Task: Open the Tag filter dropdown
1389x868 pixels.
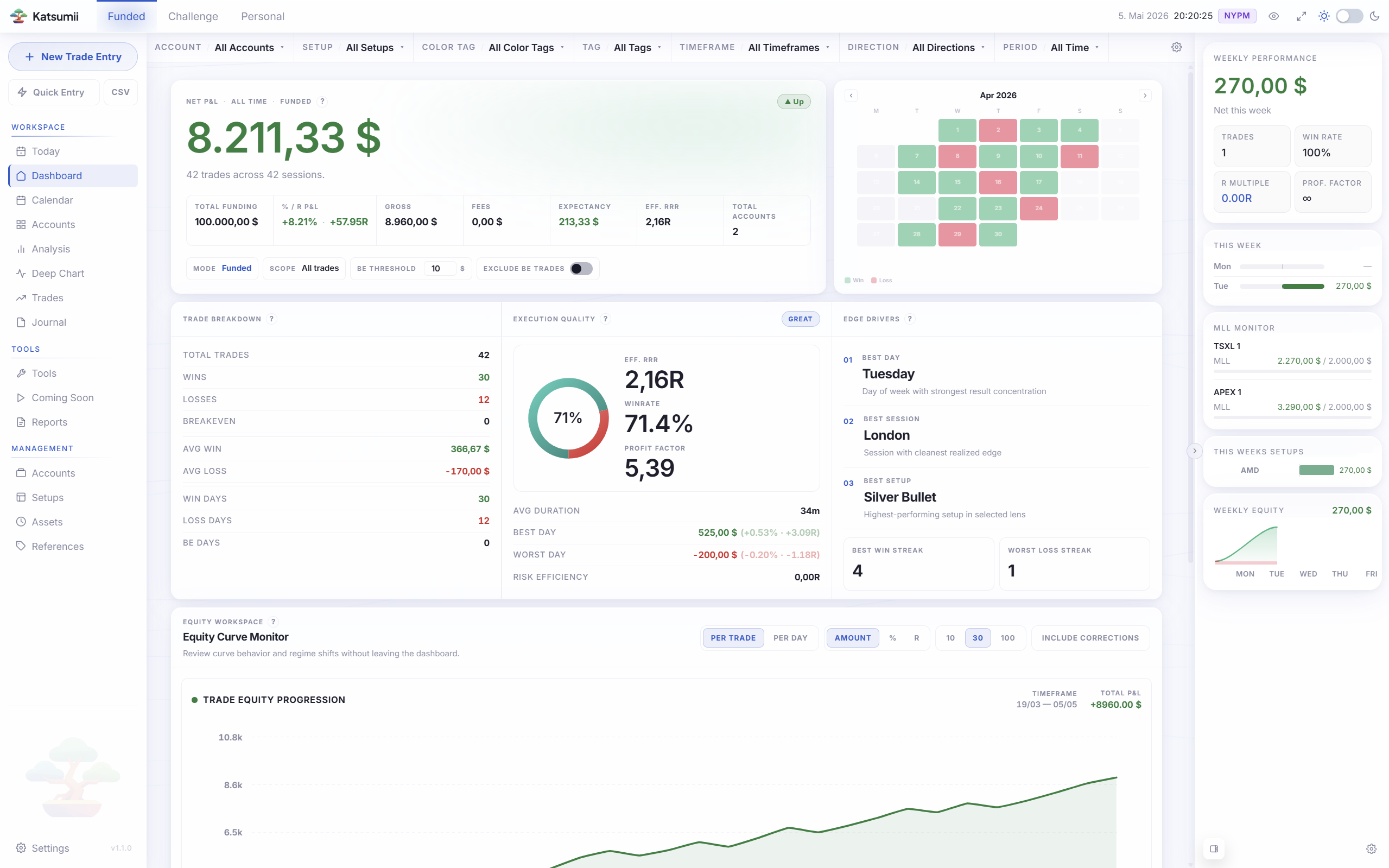Action: [x=622, y=47]
